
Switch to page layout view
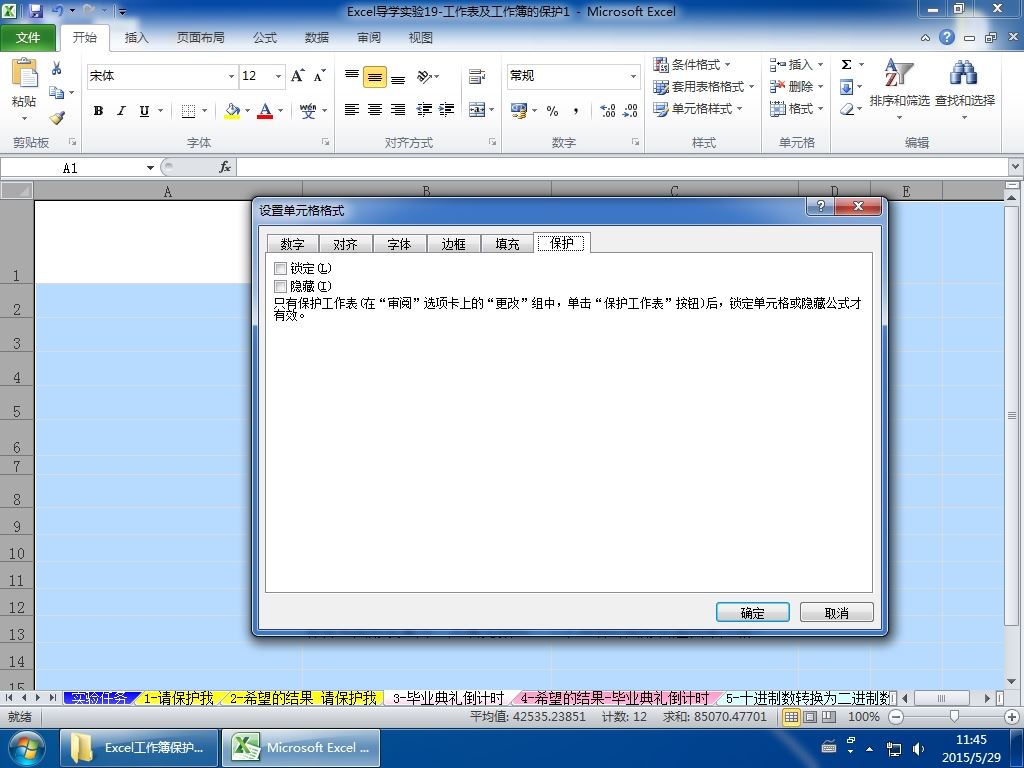[810, 717]
